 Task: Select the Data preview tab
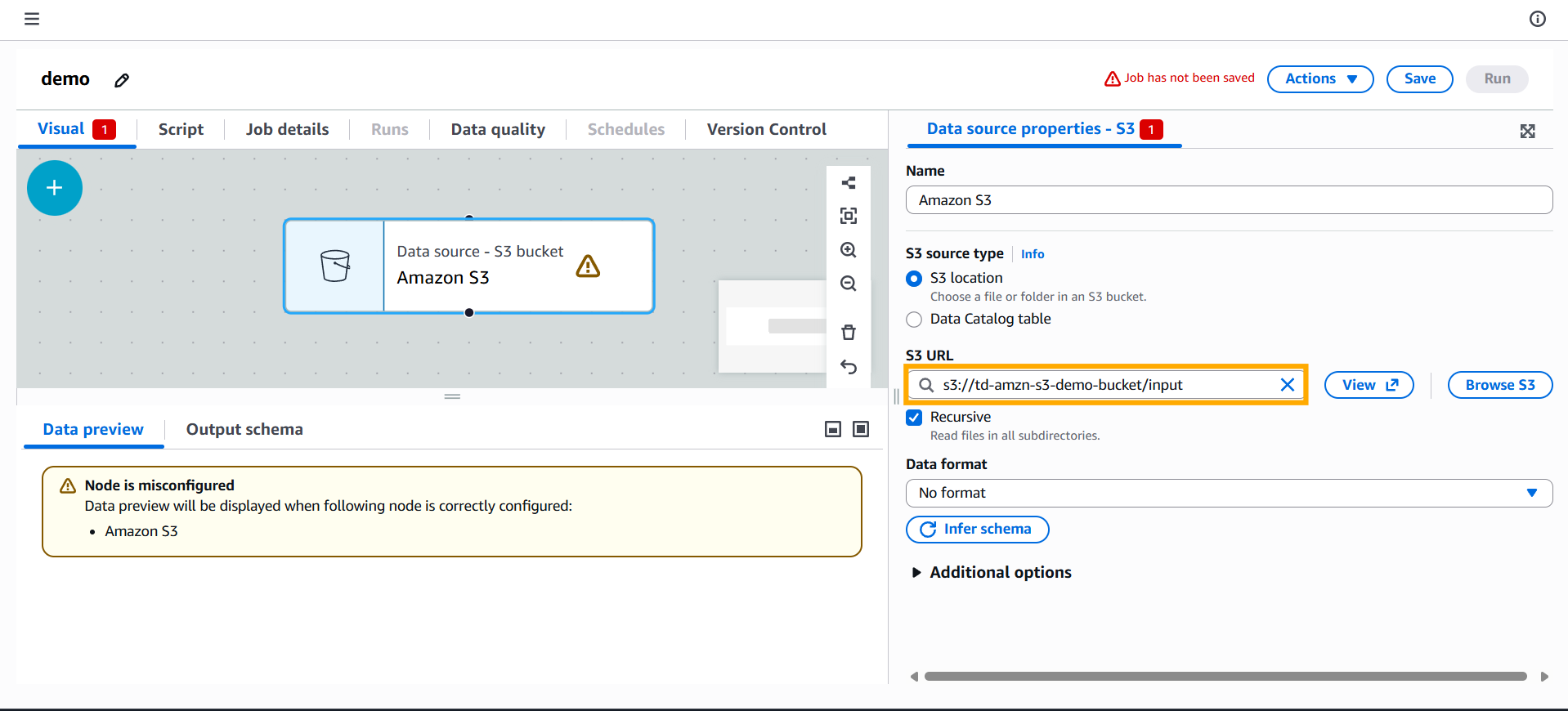[93, 430]
